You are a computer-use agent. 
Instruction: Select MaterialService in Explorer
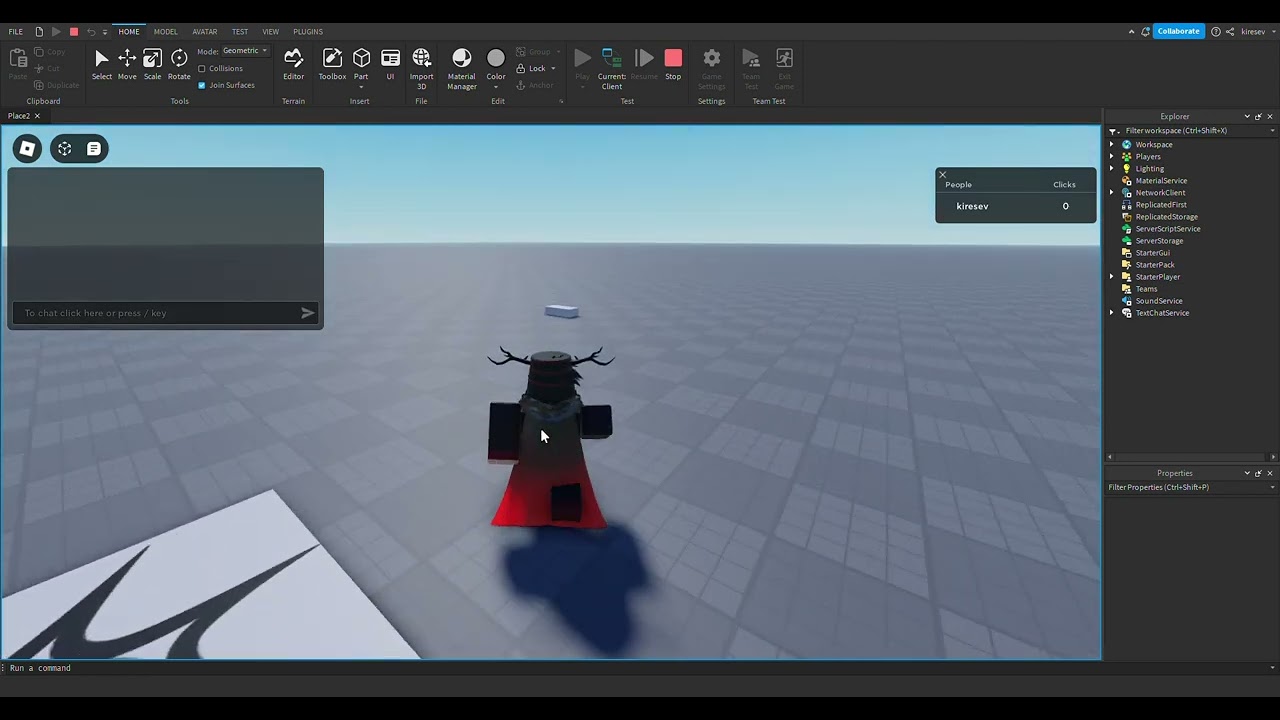(1161, 181)
